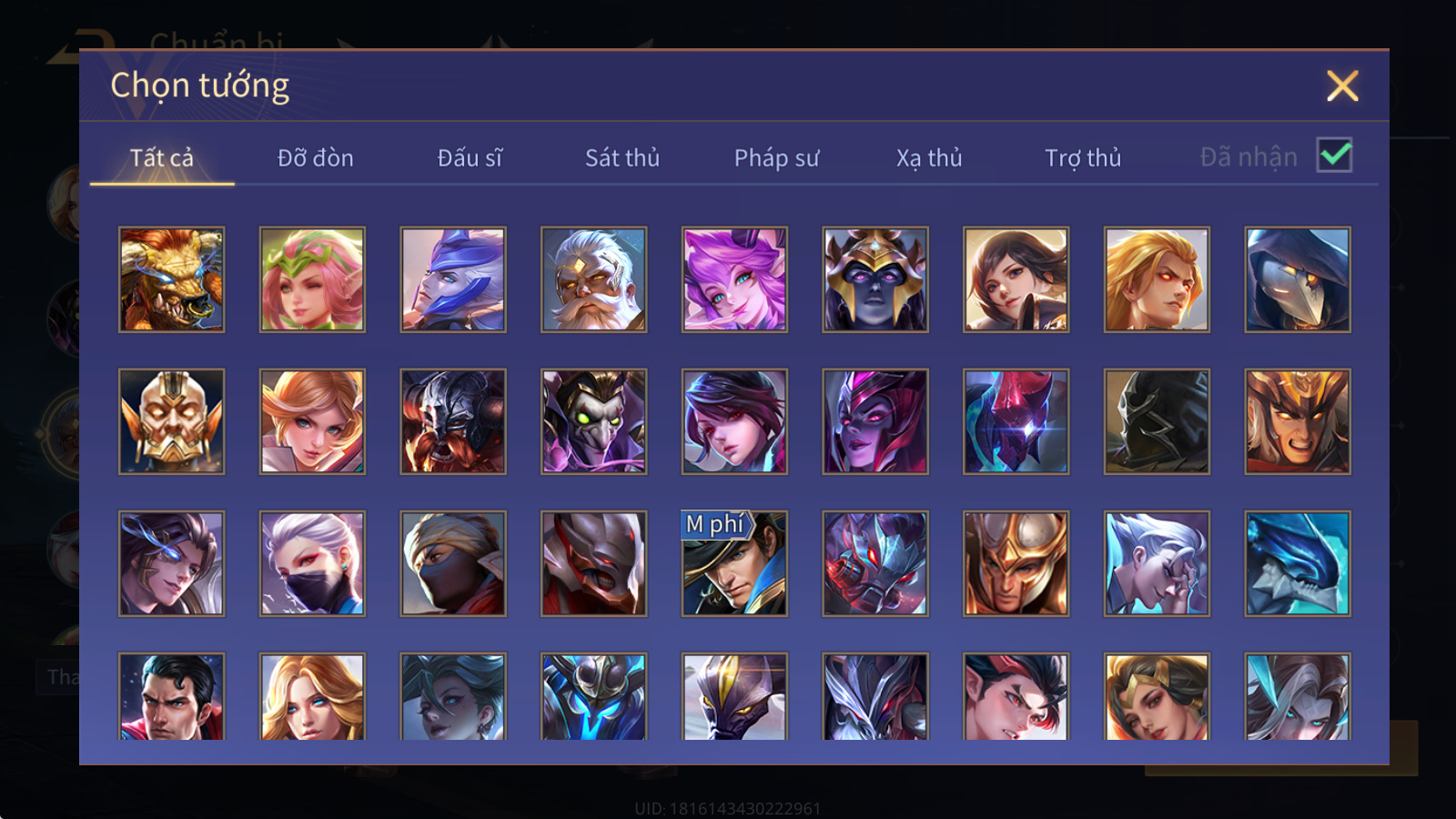Pick the white-bearded old man hero
Viewport: 1456px width, 819px height.
pyautogui.click(x=593, y=279)
